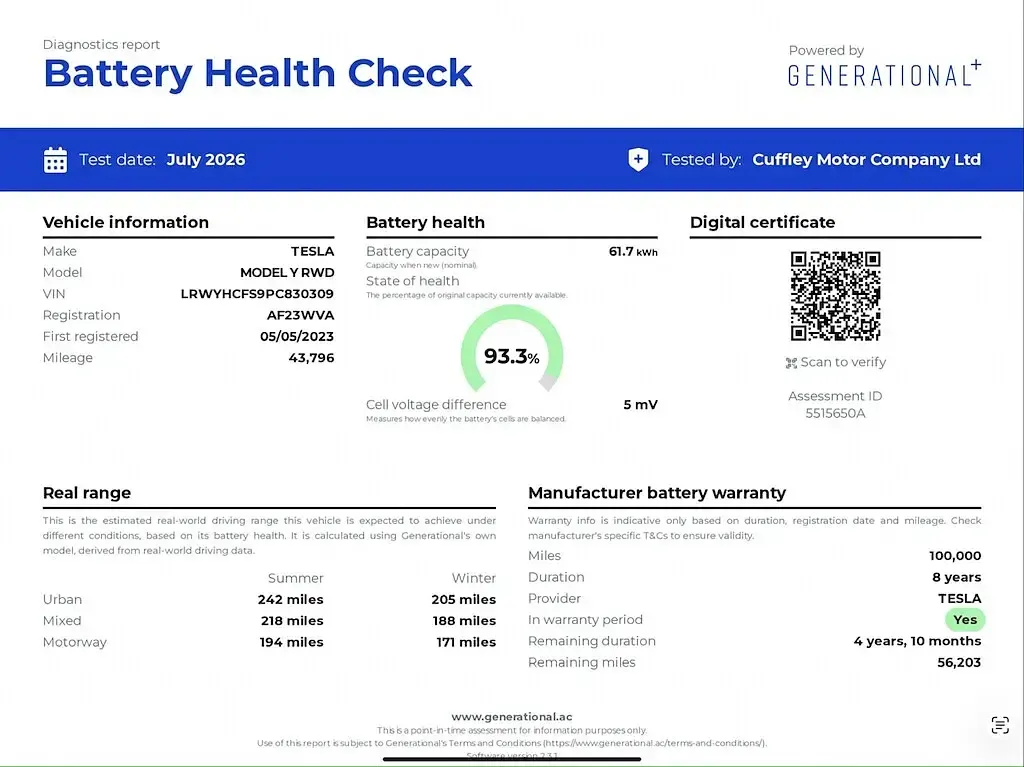Tap the home indicator bar at bottom

[511, 759]
